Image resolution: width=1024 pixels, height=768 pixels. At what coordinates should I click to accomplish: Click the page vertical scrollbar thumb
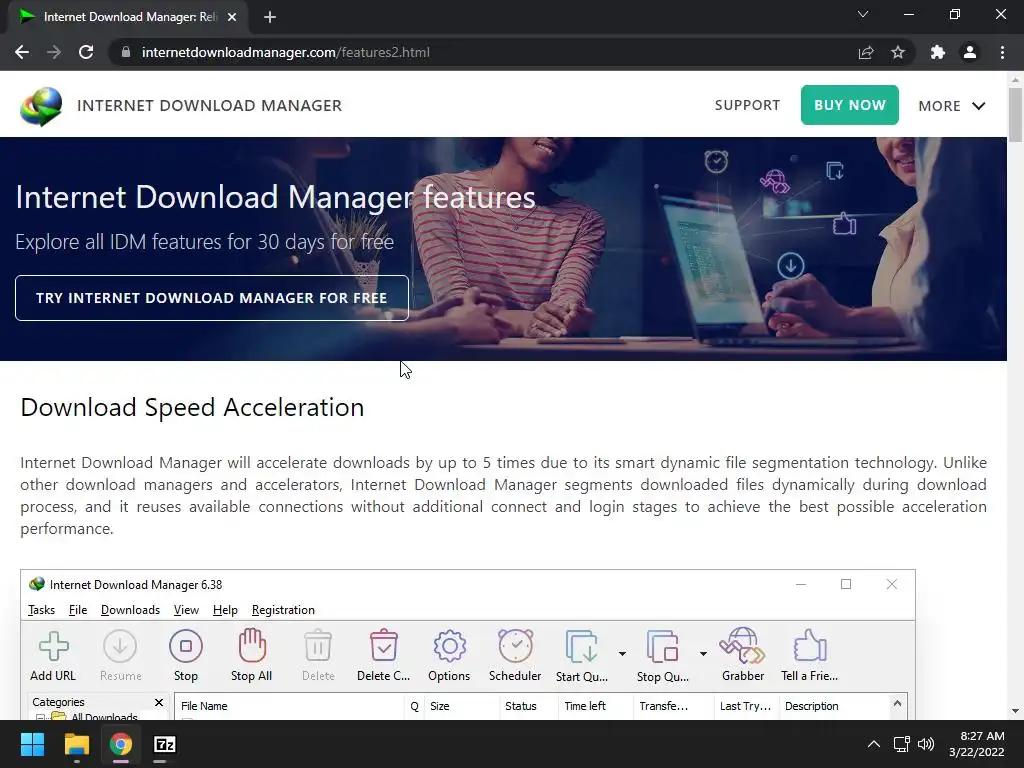pyautogui.click(x=1015, y=115)
